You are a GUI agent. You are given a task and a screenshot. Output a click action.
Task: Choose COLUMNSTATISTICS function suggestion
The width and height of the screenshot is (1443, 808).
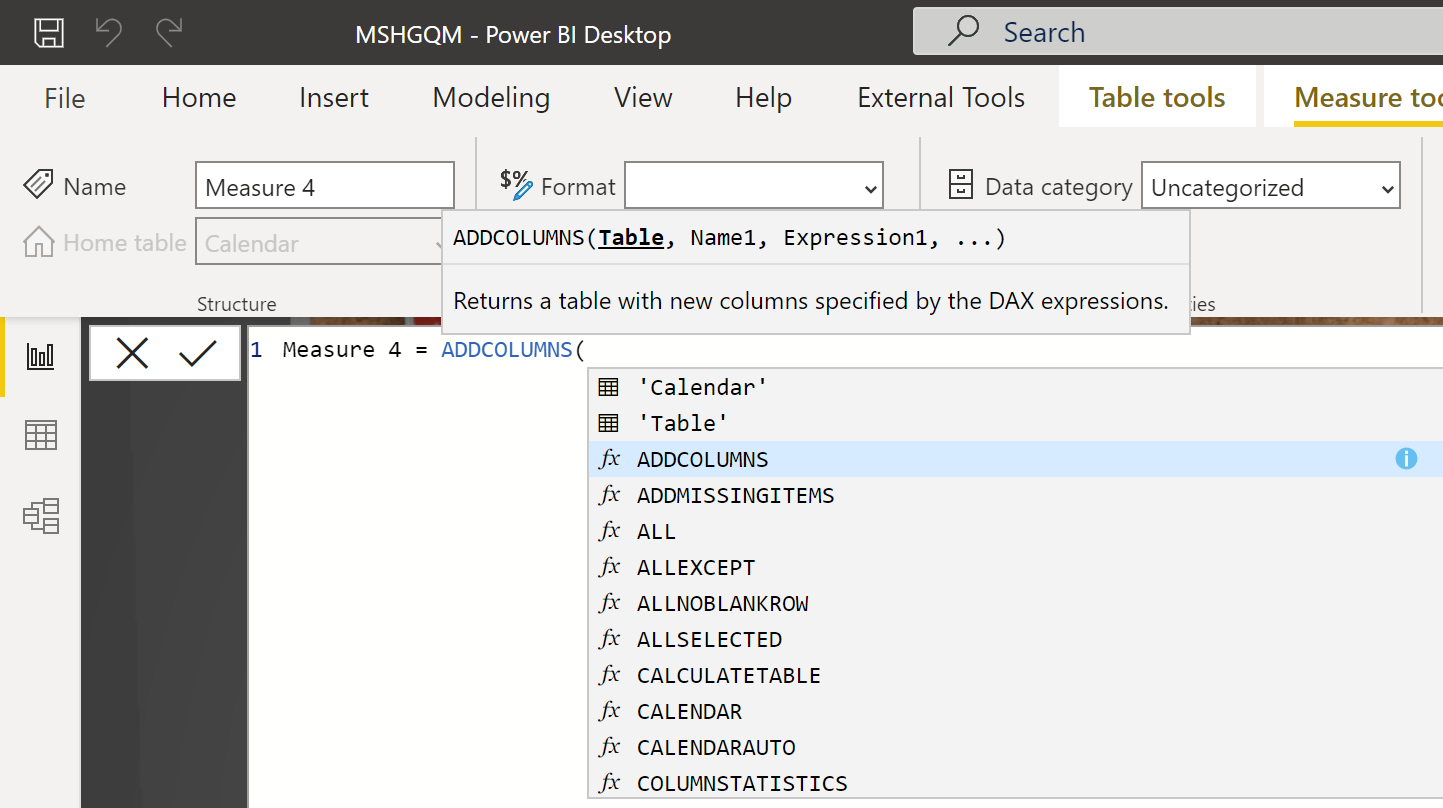pos(1015,783)
